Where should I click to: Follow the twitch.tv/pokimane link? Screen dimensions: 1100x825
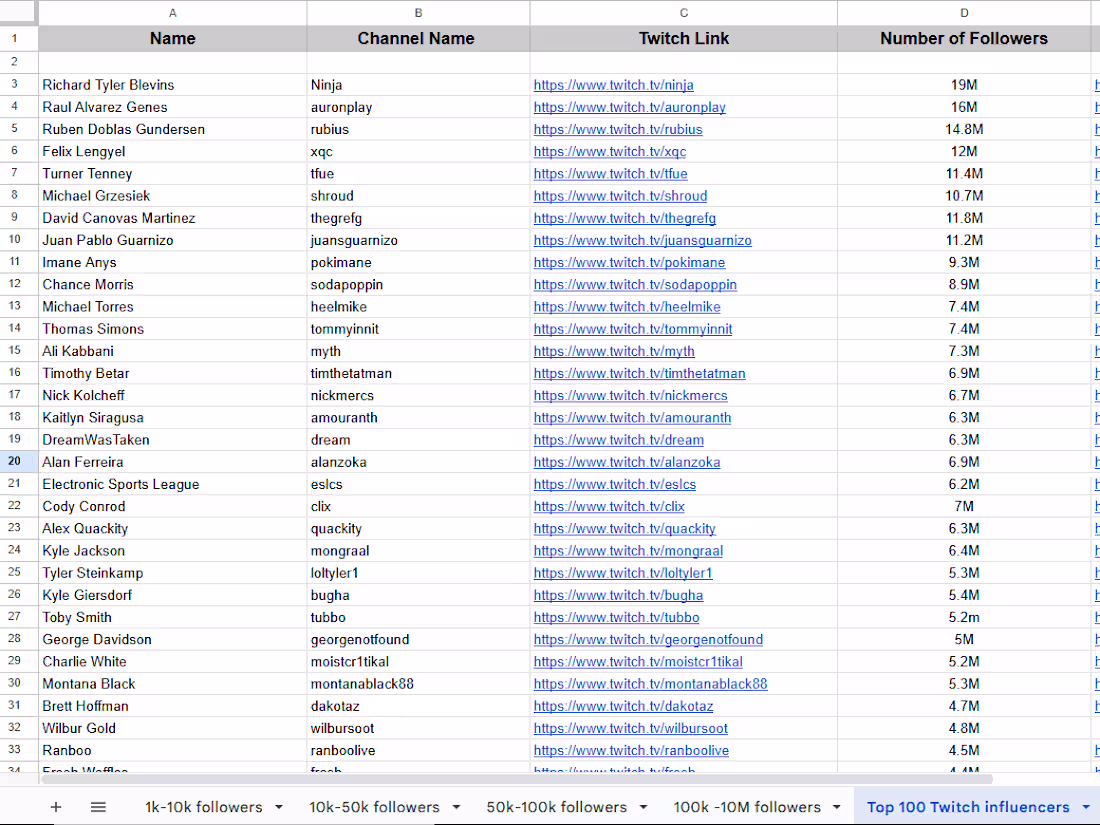coord(629,262)
